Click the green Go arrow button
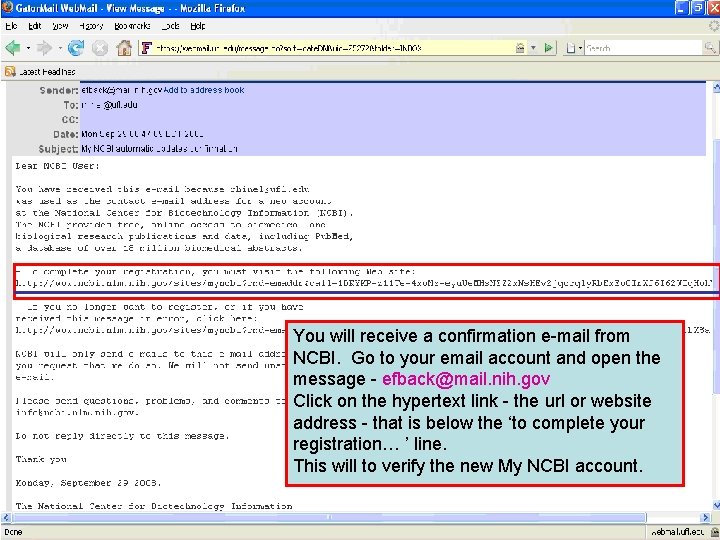The height and width of the screenshot is (540, 720). [x=548, y=48]
